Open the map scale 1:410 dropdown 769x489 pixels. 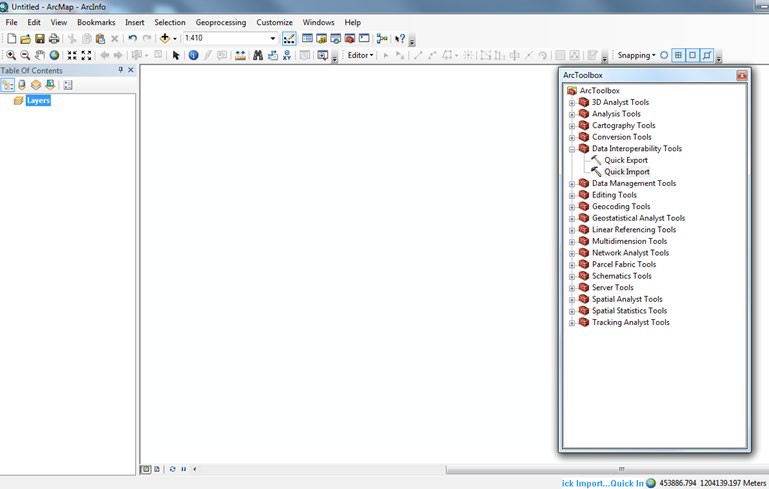273,38
